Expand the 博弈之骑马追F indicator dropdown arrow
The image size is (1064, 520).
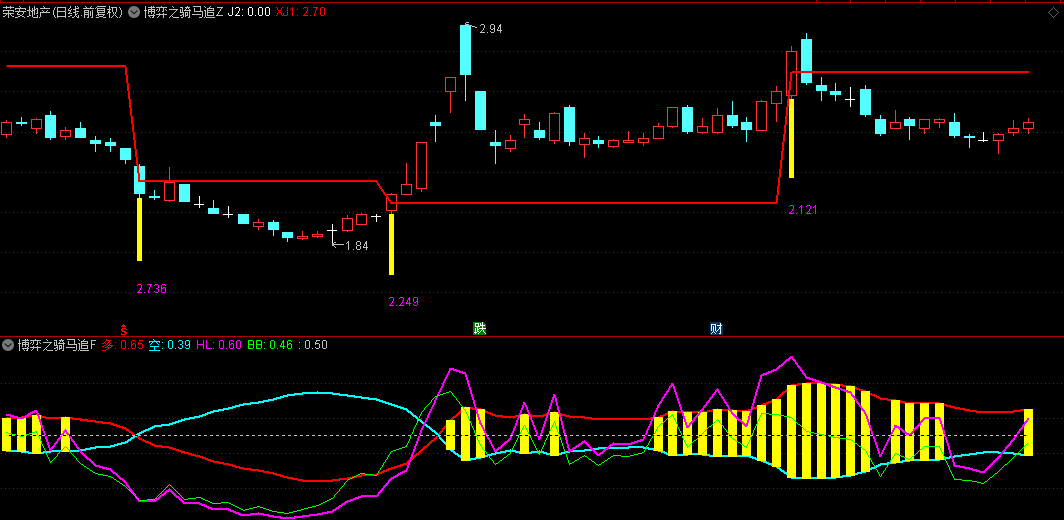coord(8,345)
